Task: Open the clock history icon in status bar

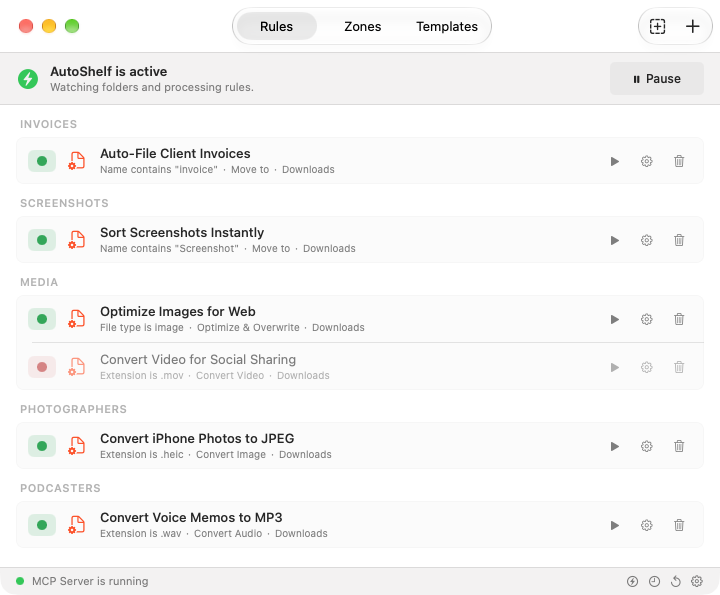Action: 654,582
